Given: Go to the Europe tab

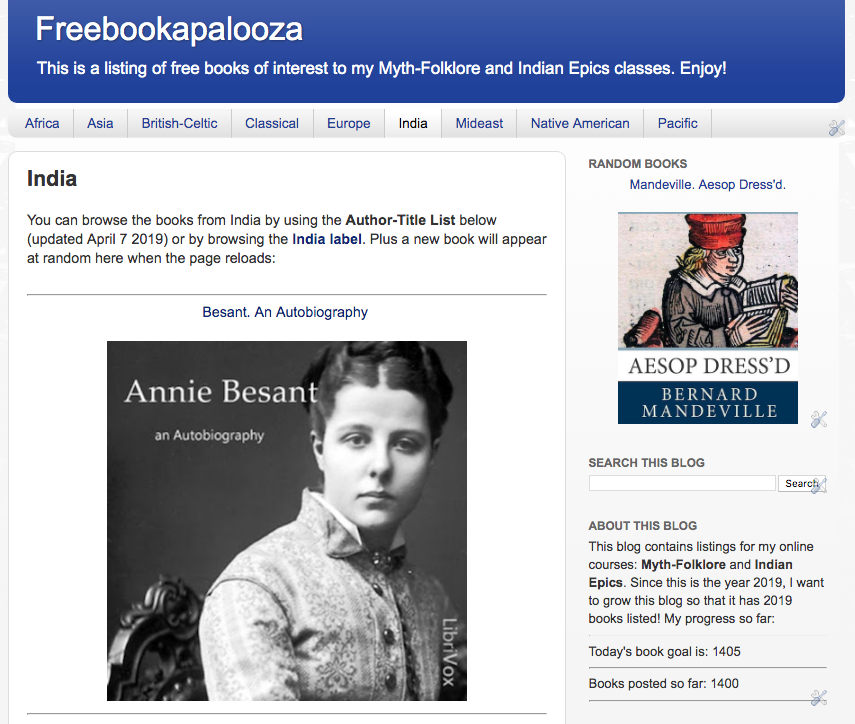Looking at the screenshot, I should [x=348, y=123].
